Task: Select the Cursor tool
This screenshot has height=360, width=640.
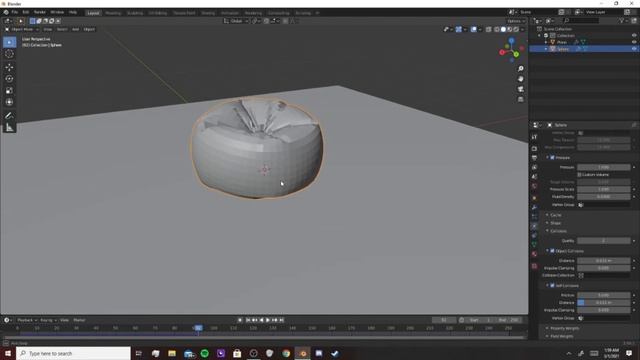Action: pos(9,54)
